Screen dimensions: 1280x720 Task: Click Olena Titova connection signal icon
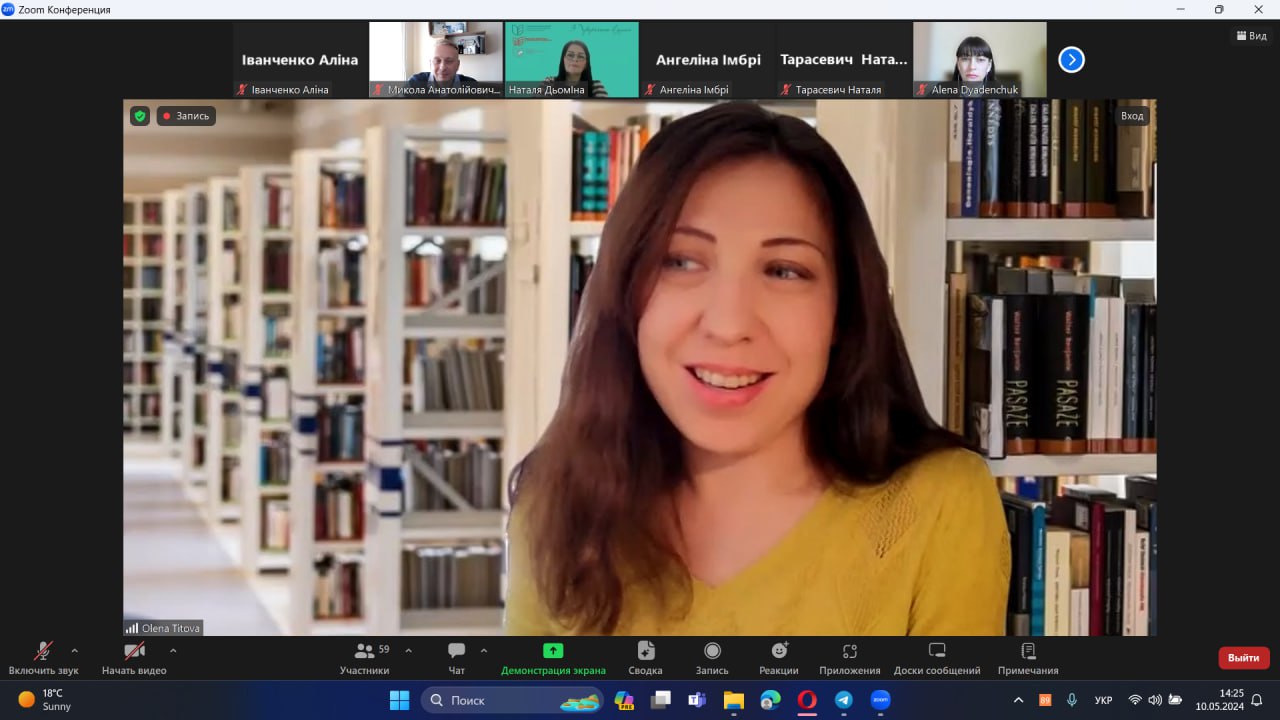click(x=132, y=628)
